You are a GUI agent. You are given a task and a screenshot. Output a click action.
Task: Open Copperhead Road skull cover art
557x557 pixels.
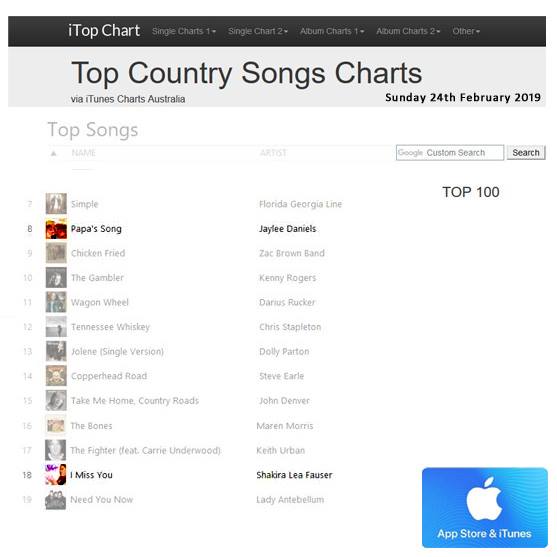click(56, 376)
